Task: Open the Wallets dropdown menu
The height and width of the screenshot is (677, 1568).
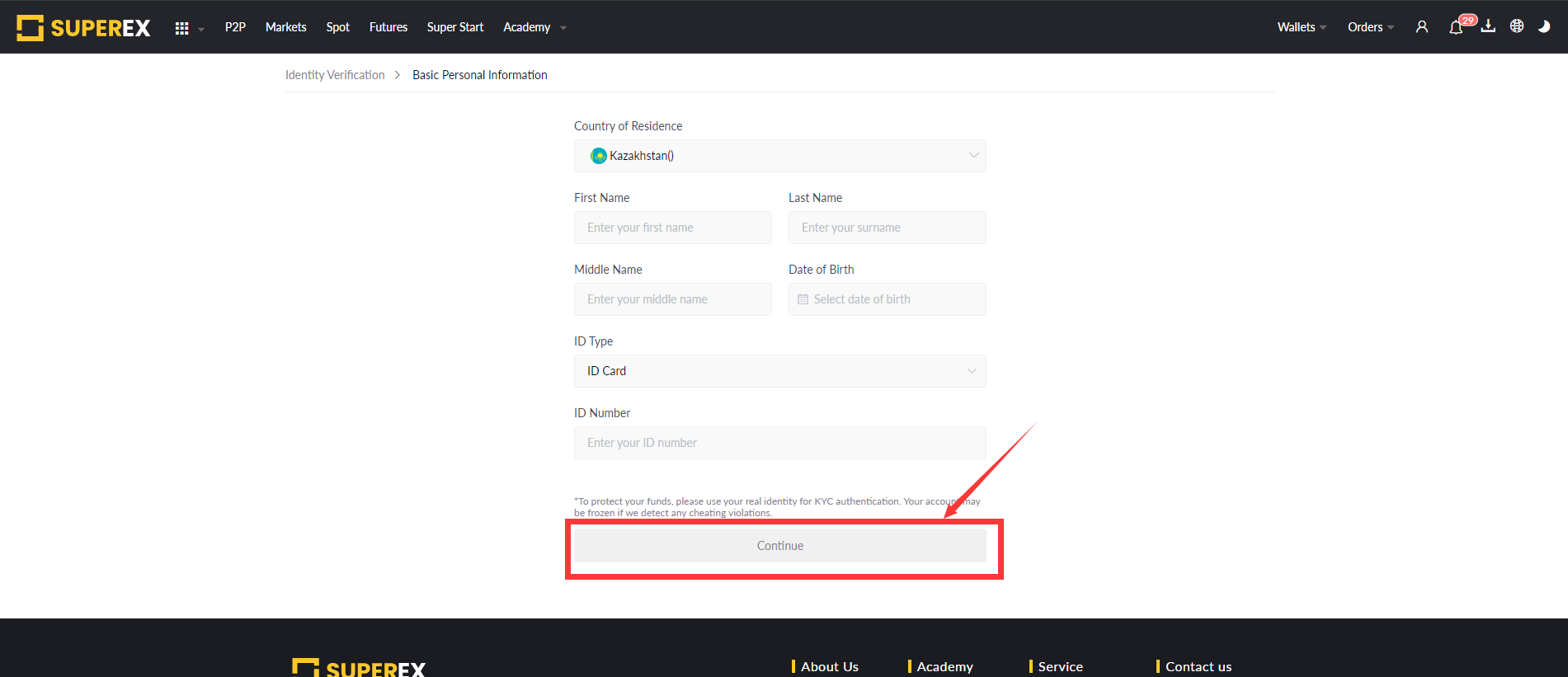Action: point(1302,27)
